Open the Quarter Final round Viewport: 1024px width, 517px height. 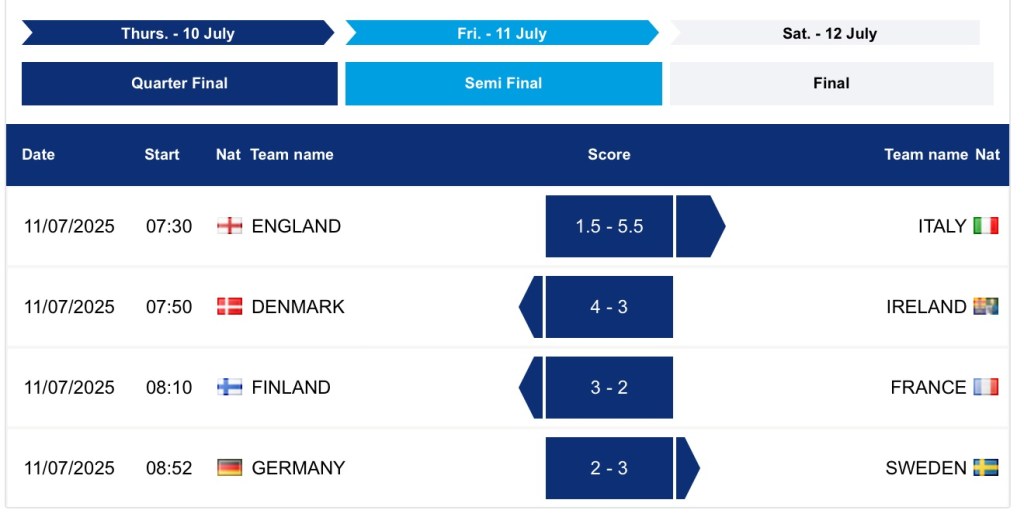(180, 84)
